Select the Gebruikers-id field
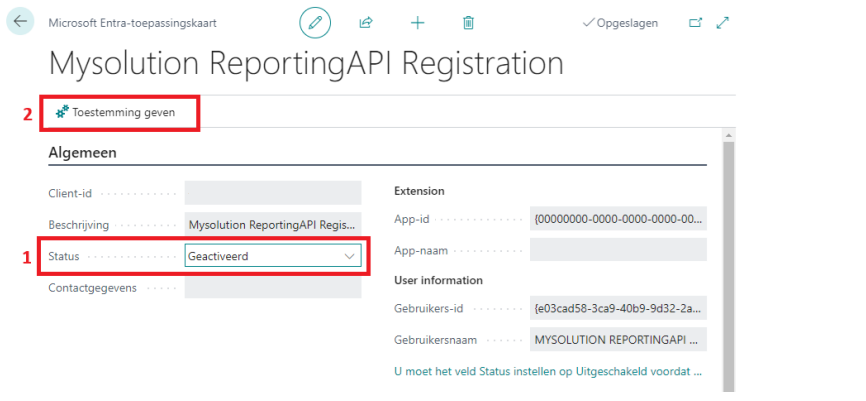The image size is (866, 401). pos(617,309)
